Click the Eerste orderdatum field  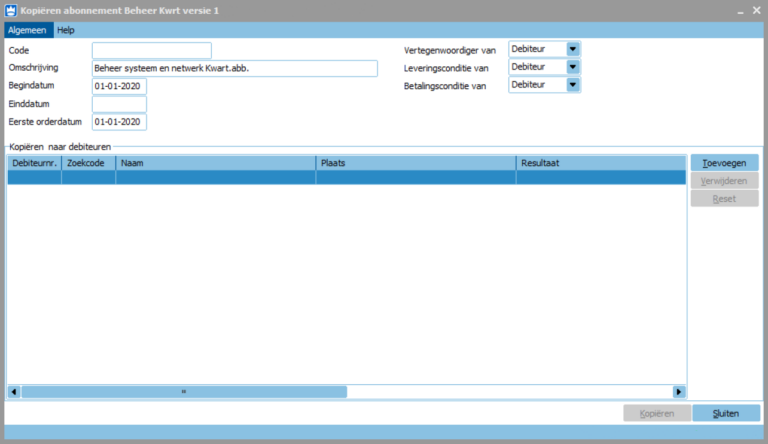click(119, 122)
